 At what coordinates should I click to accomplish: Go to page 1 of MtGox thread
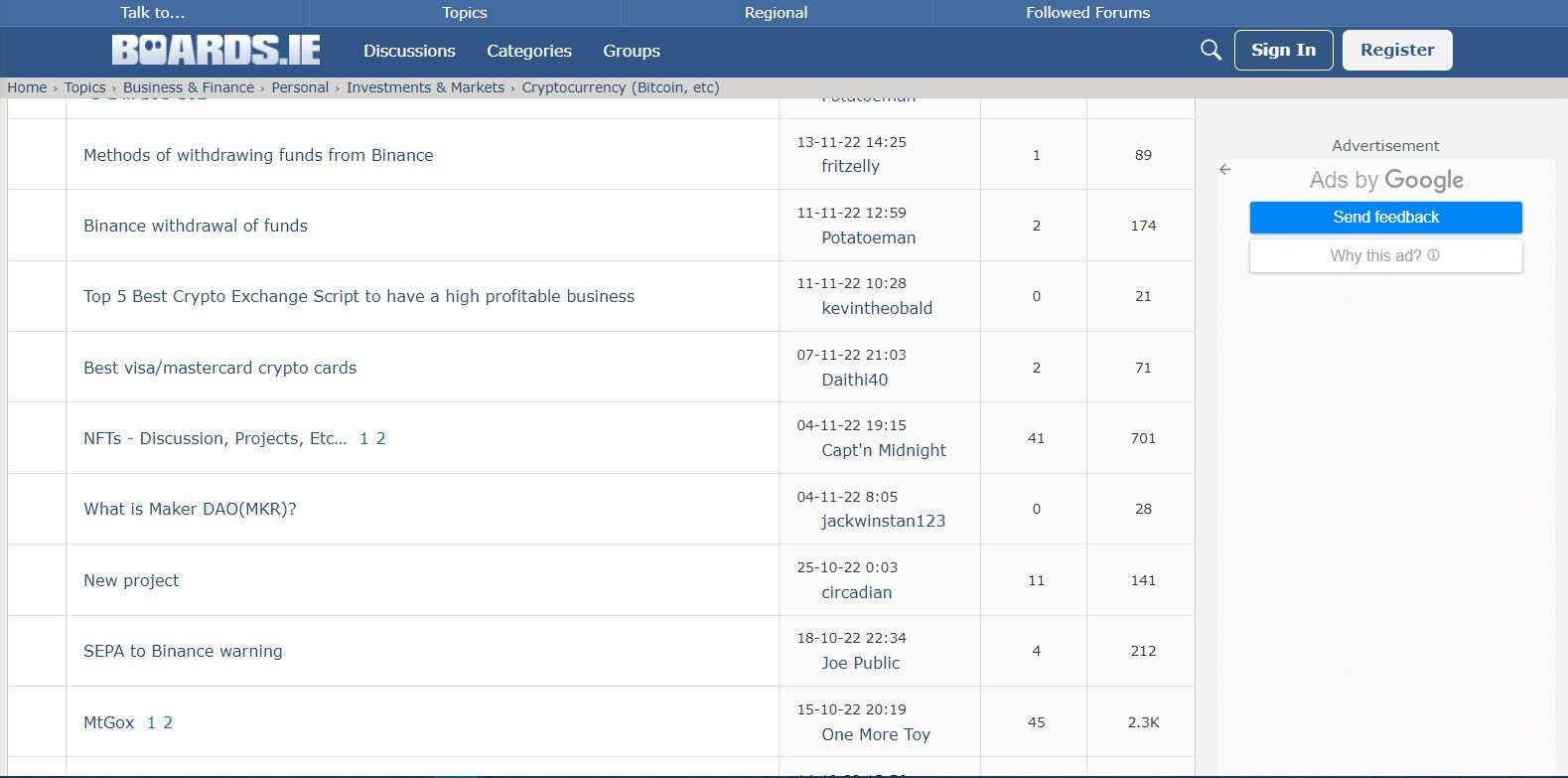pos(152,722)
